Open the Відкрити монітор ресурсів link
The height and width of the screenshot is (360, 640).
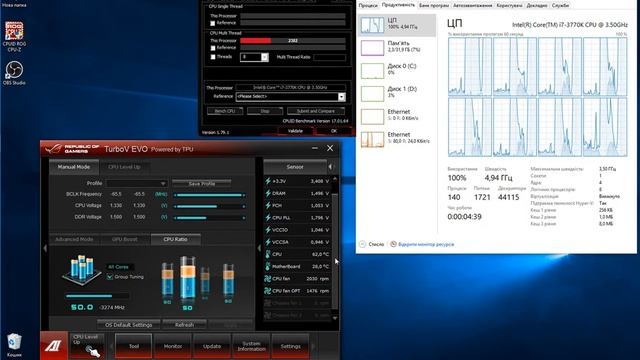pos(426,244)
